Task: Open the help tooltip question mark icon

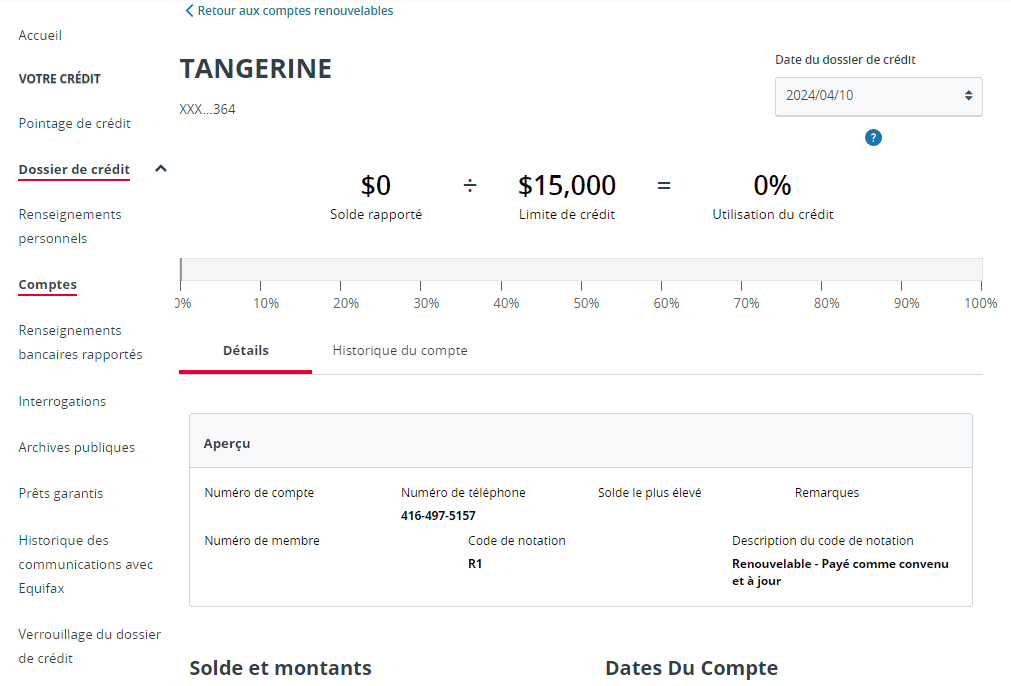Action: (873, 137)
